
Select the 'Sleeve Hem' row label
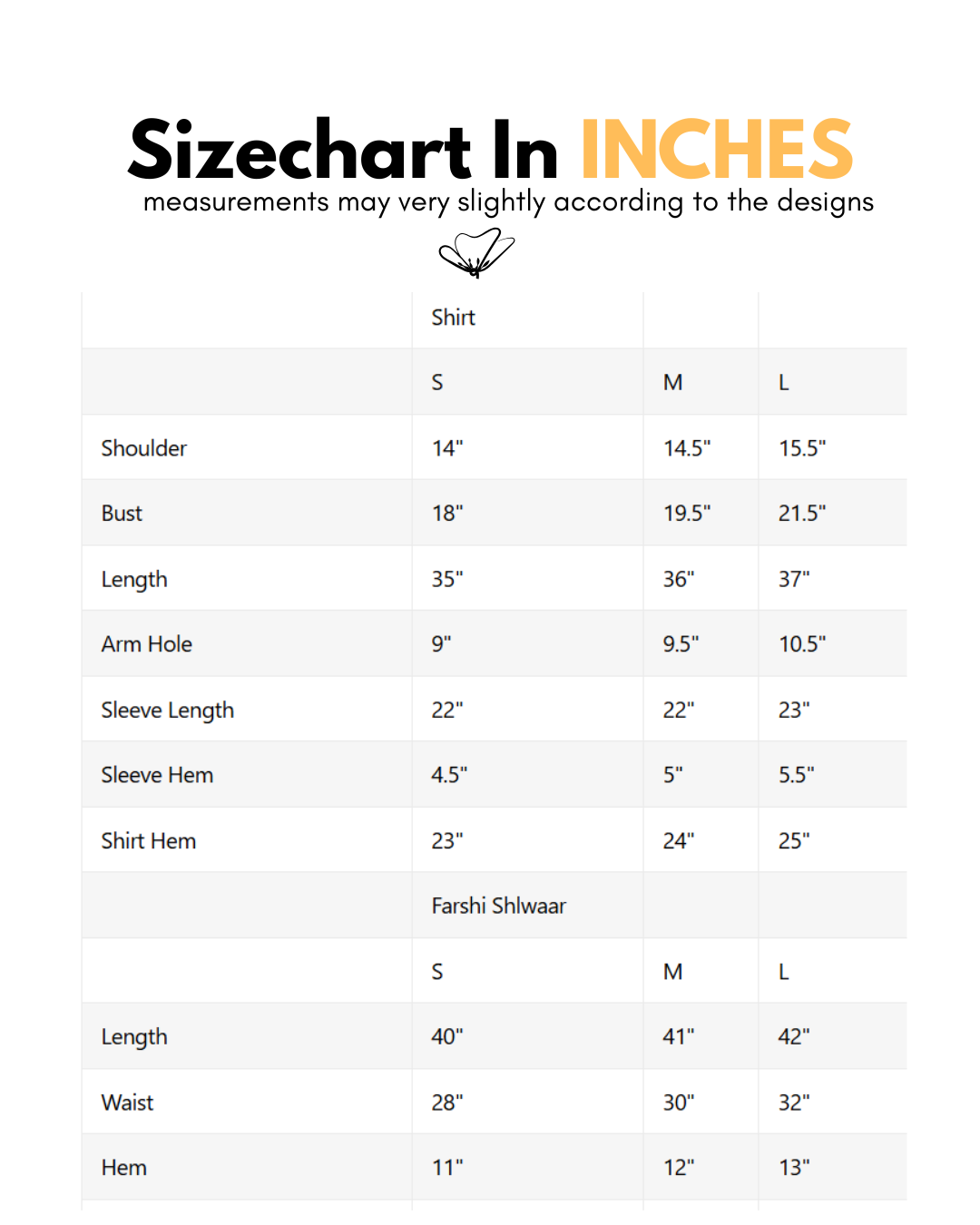[158, 775]
